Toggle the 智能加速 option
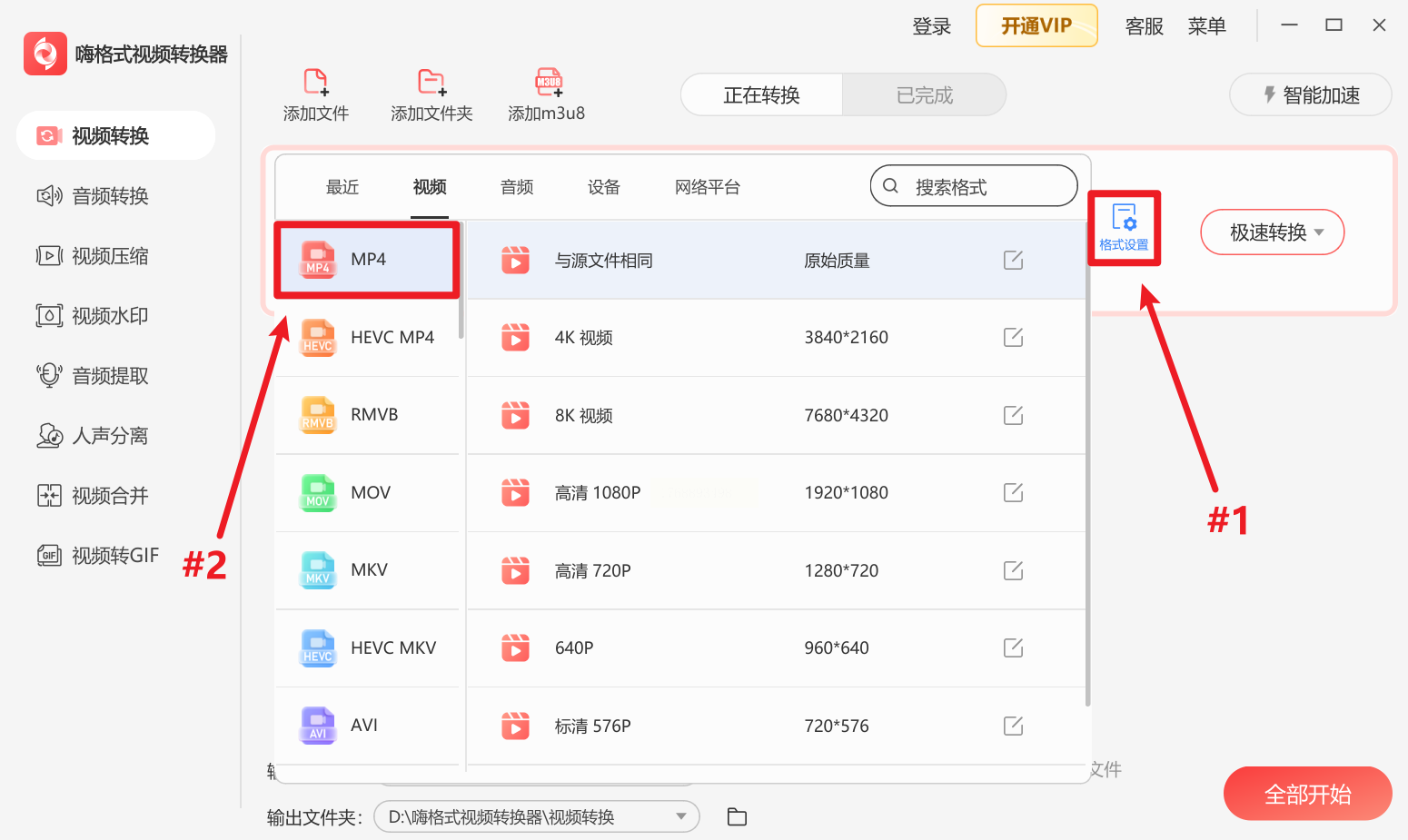1408x840 pixels. coord(1310,95)
